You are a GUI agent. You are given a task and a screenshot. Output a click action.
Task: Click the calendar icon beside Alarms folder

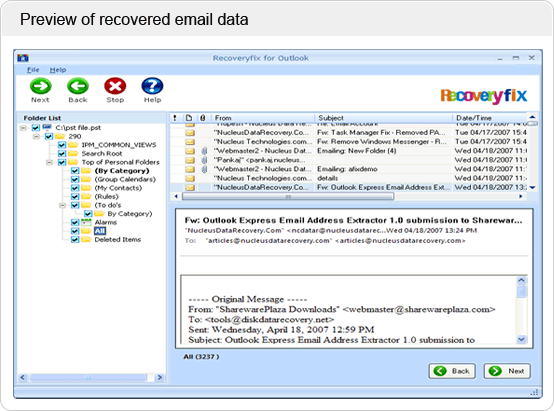pos(86,222)
